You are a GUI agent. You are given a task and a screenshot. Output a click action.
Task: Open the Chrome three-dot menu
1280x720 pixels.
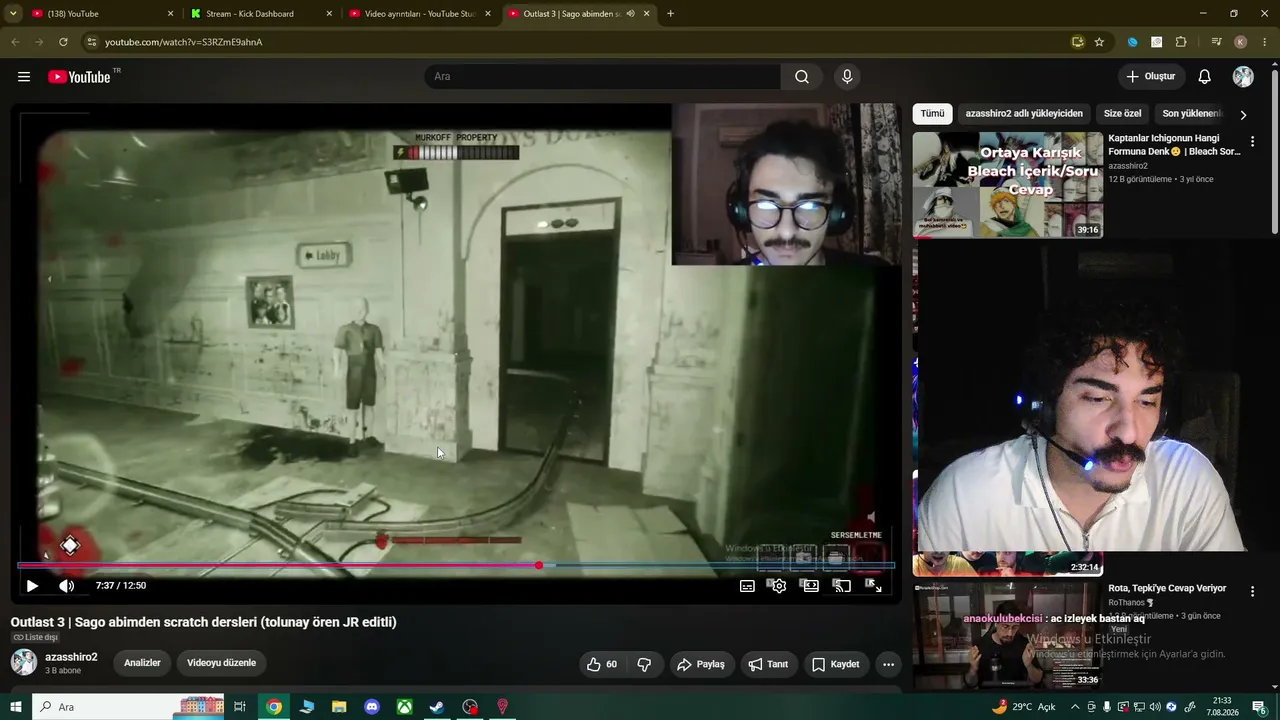click(1265, 42)
